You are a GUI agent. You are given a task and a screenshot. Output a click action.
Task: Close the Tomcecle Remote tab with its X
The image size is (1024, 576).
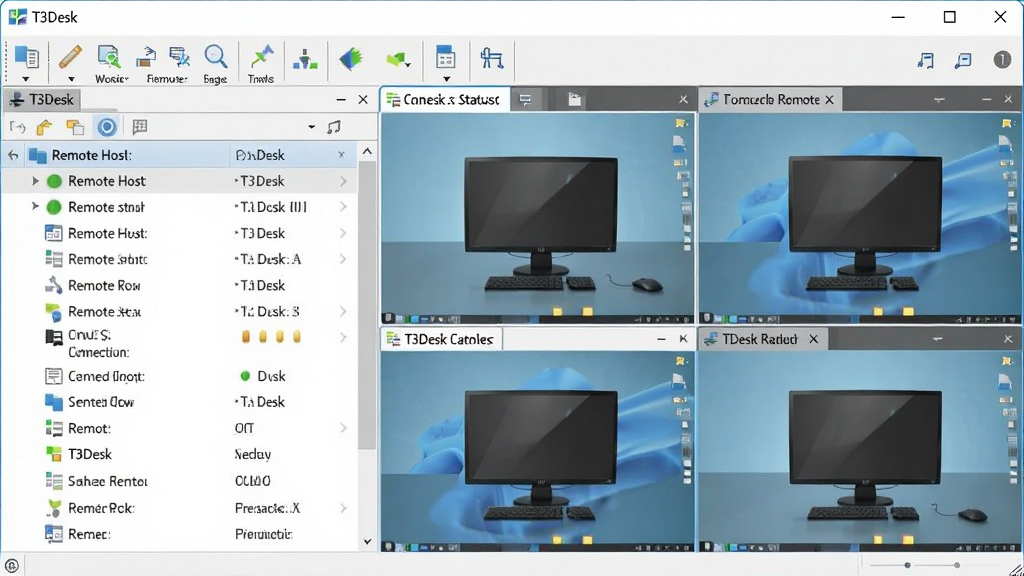pyautogui.click(x=829, y=100)
